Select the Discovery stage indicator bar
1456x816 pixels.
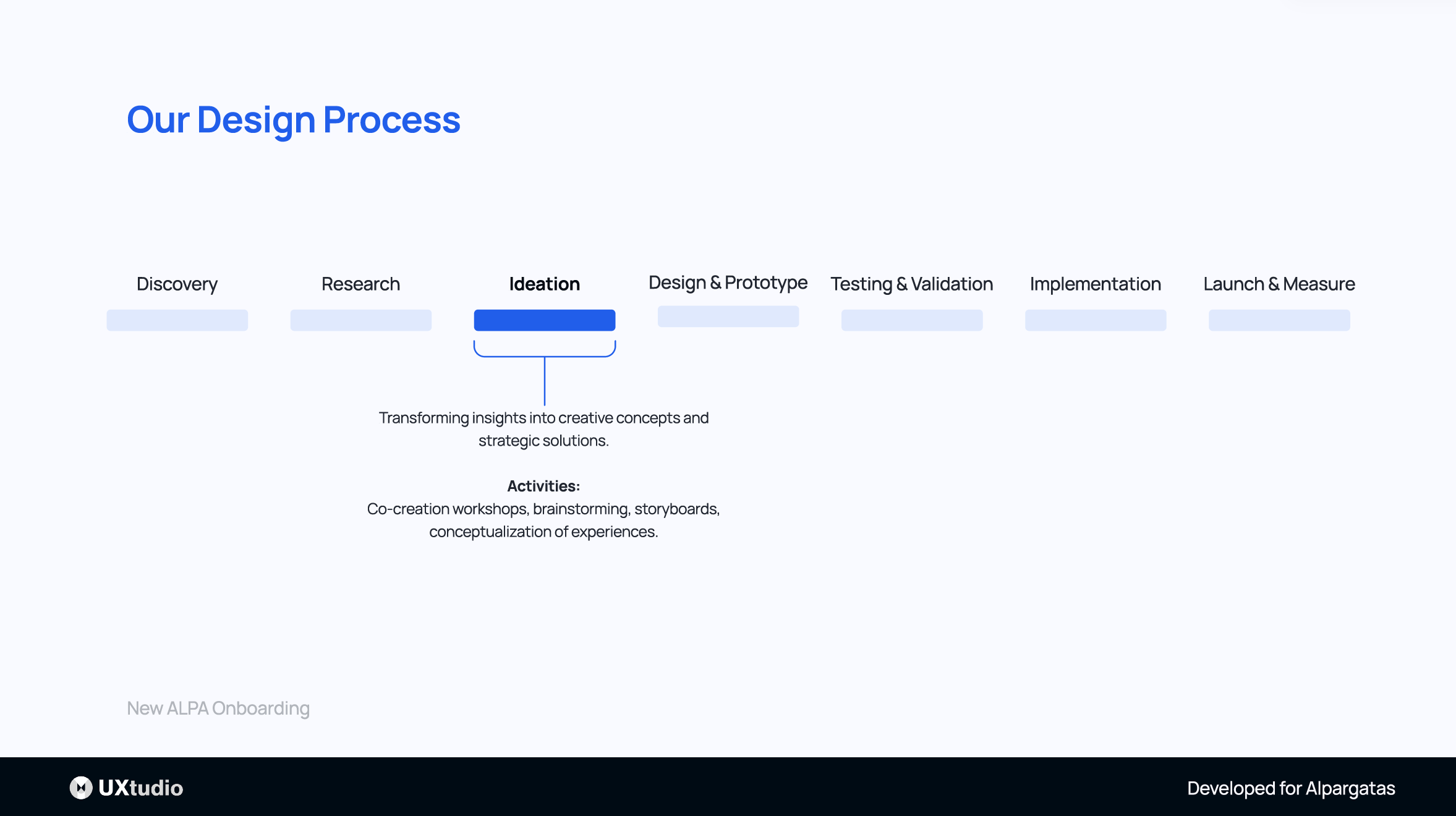point(176,320)
